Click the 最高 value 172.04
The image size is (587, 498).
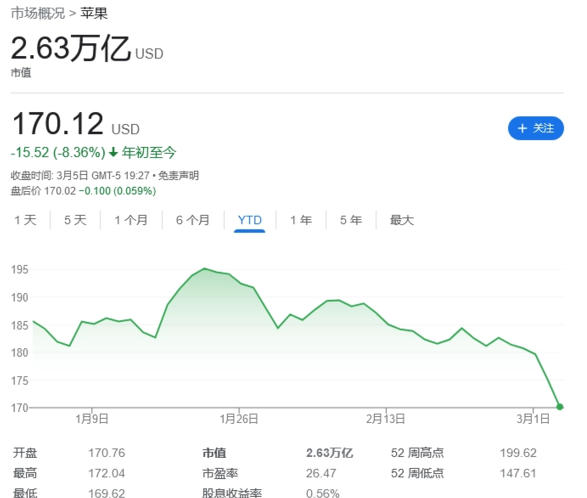(x=107, y=473)
